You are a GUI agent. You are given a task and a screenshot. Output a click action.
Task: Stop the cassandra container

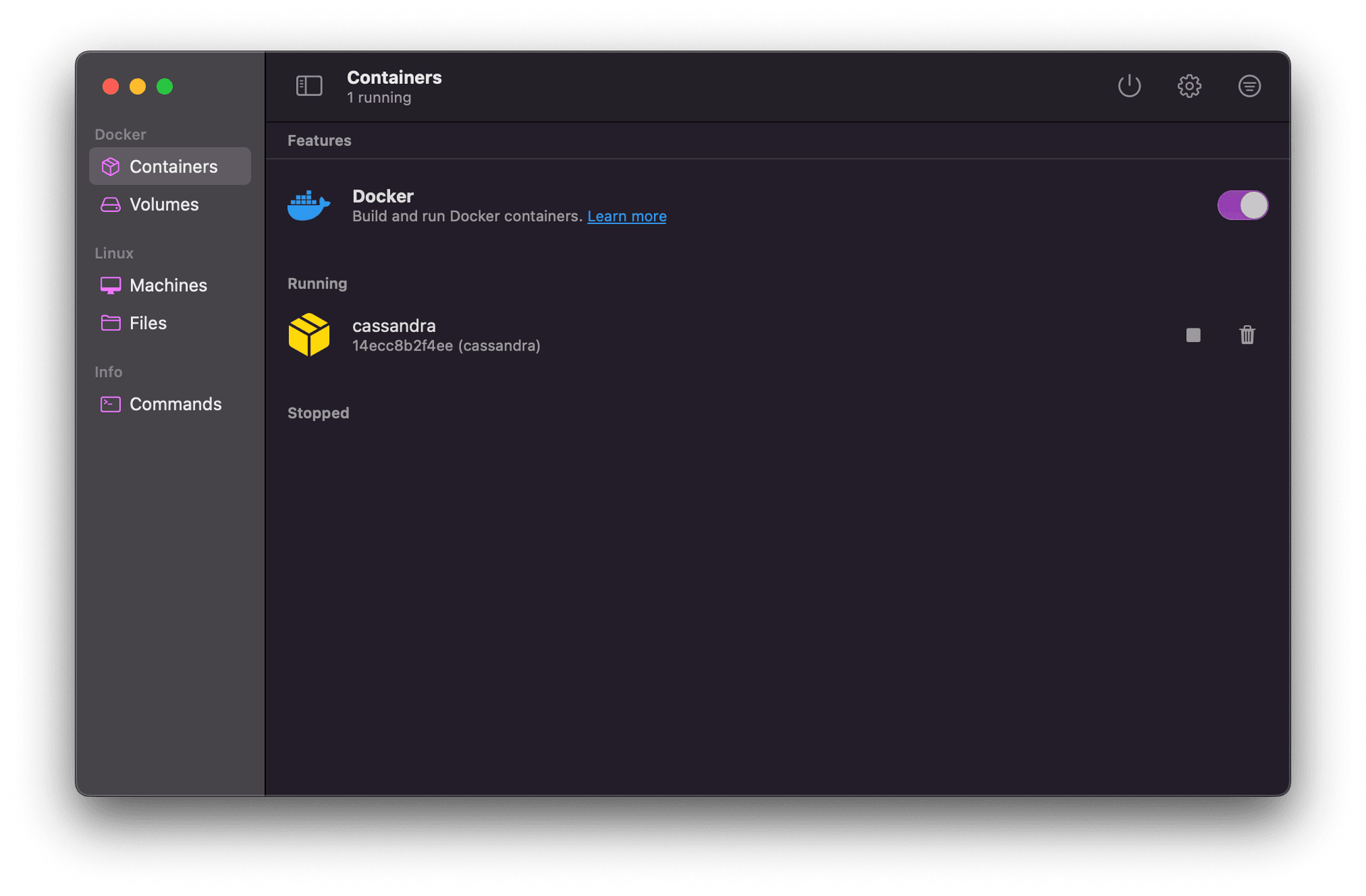pyautogui.click(x=1193, y=335)
